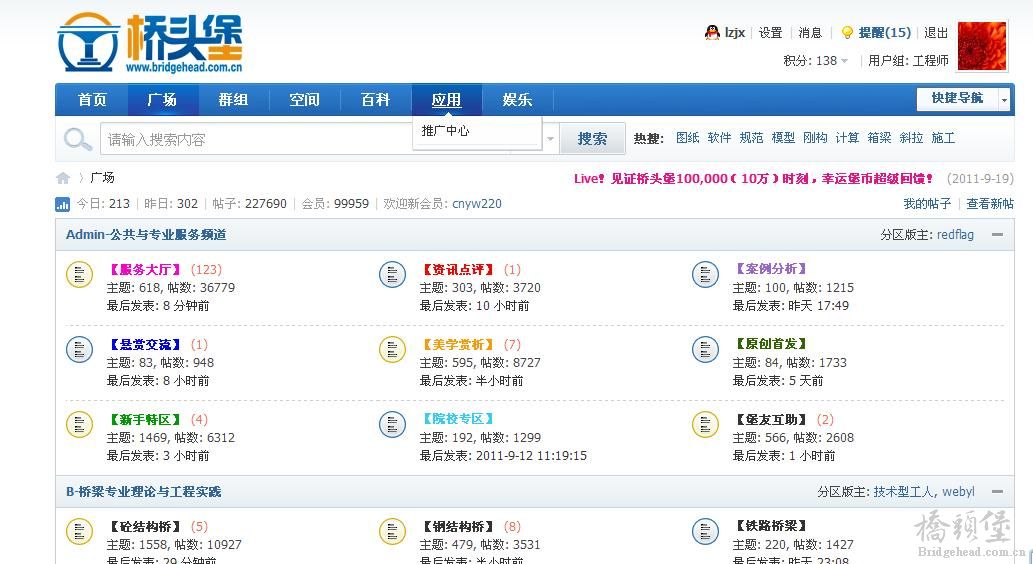1033x564 pixels.
Task: Open 设置 in the top bar
Action: point(770,32)
